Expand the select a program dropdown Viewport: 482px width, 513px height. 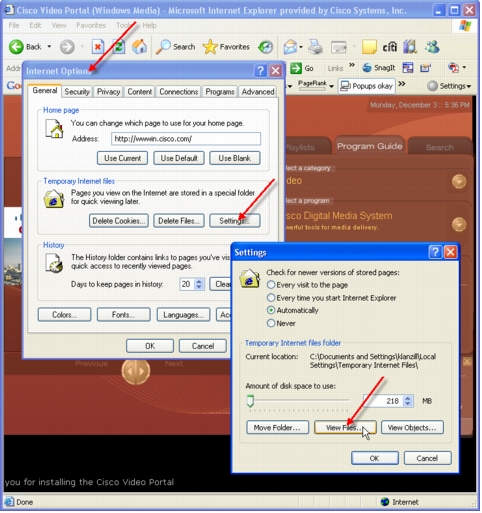459,224
